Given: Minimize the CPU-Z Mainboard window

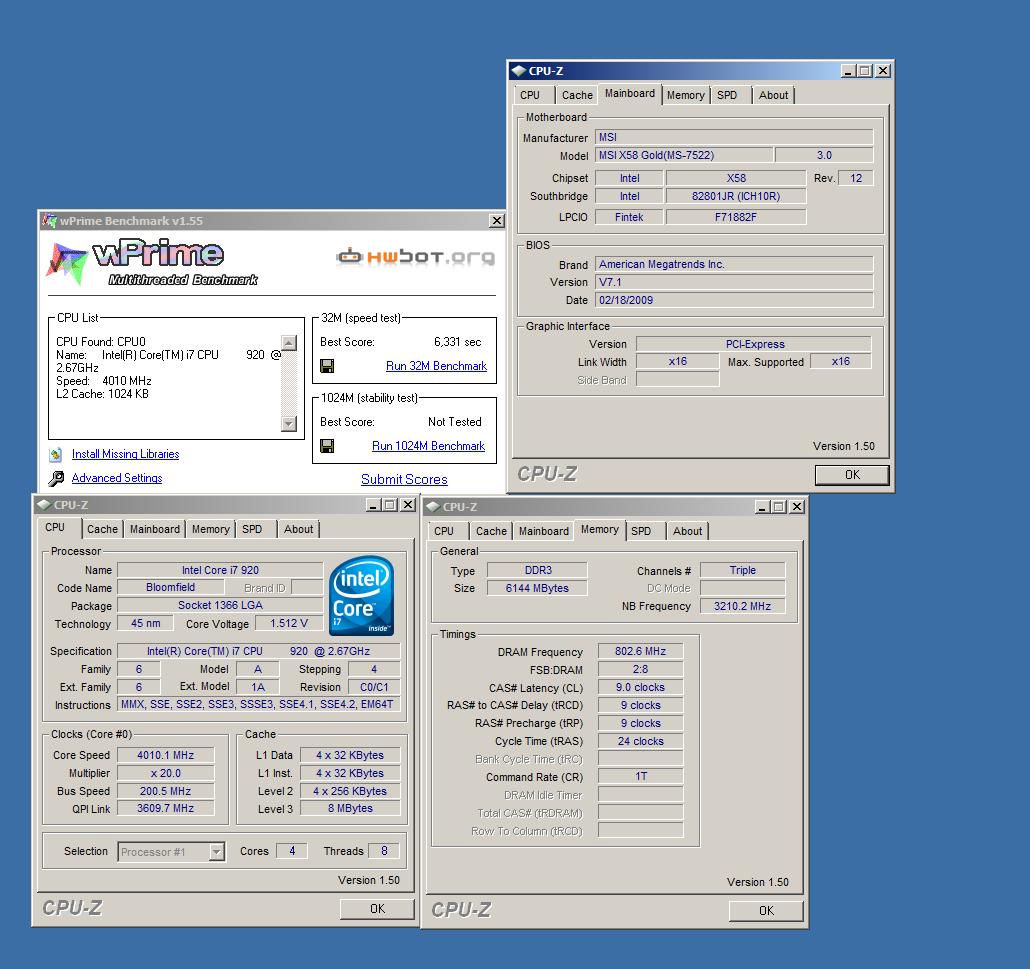Looking at the screenshot, I should [848, 70].
